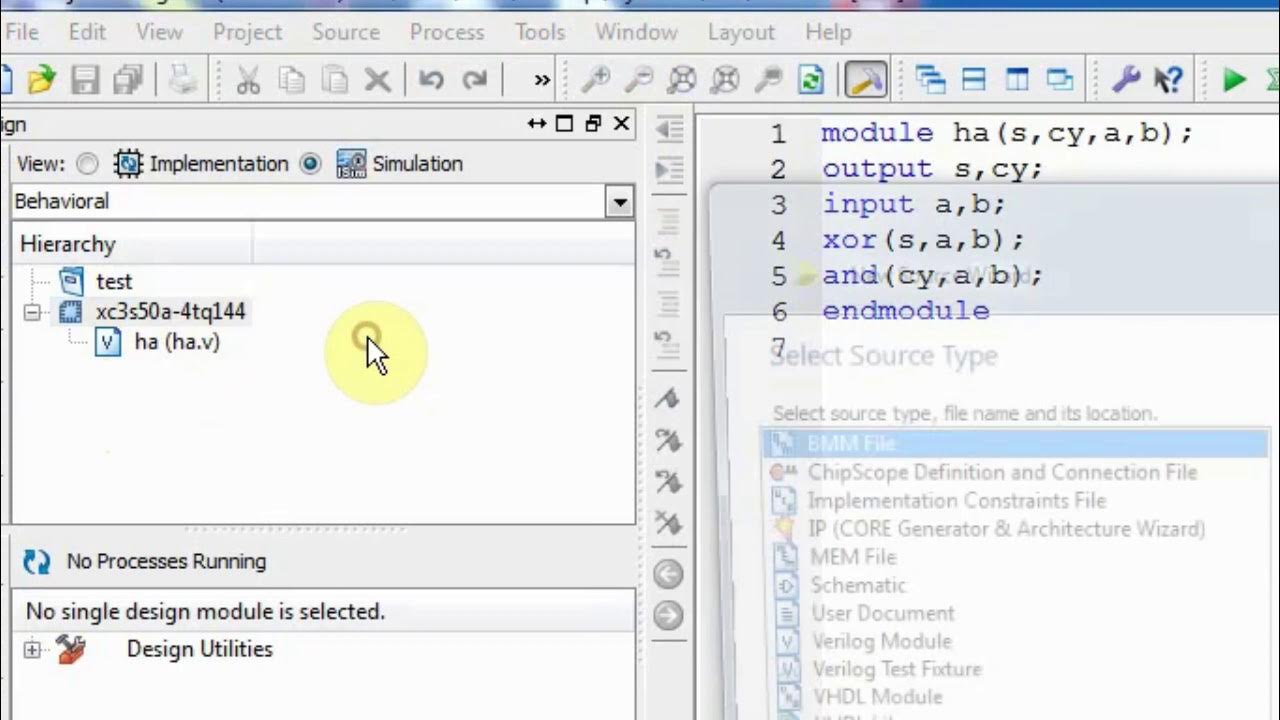Image resolution: width=1280 pixels, height=720 pixels.
Task: Open the Process menu
Action: point(447,32)
